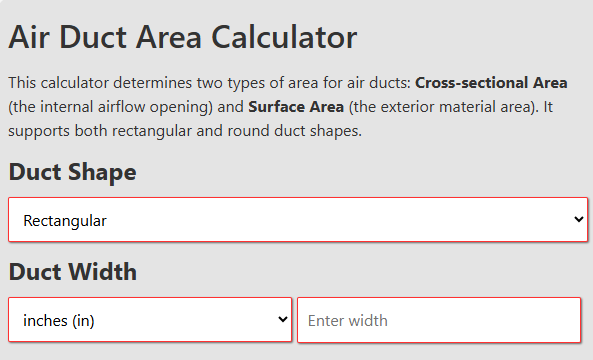Click the word 'Width' in the Duct Width heading
The width and height of the screenshot is (593, 360).
[x=103, y=272]
